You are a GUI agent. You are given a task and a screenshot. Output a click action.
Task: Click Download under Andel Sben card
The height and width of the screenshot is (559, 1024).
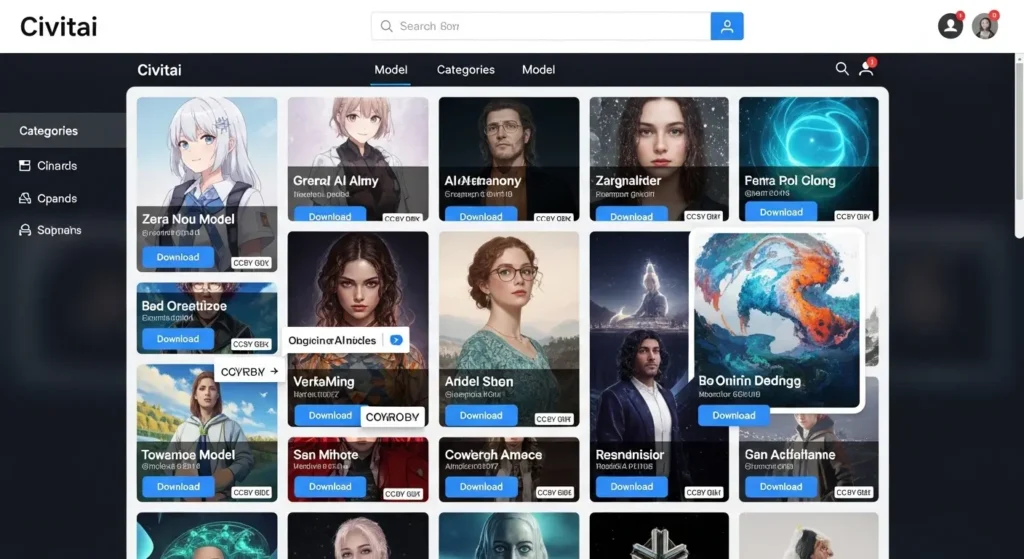pyautogui.click(x=481, y=415)
